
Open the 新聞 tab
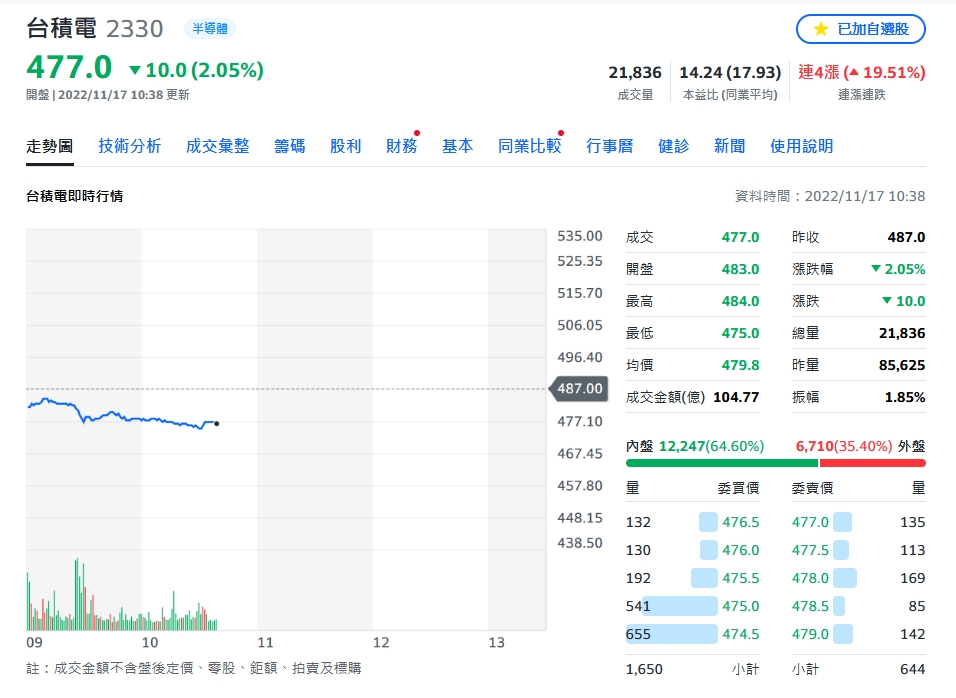pos(730,146)
